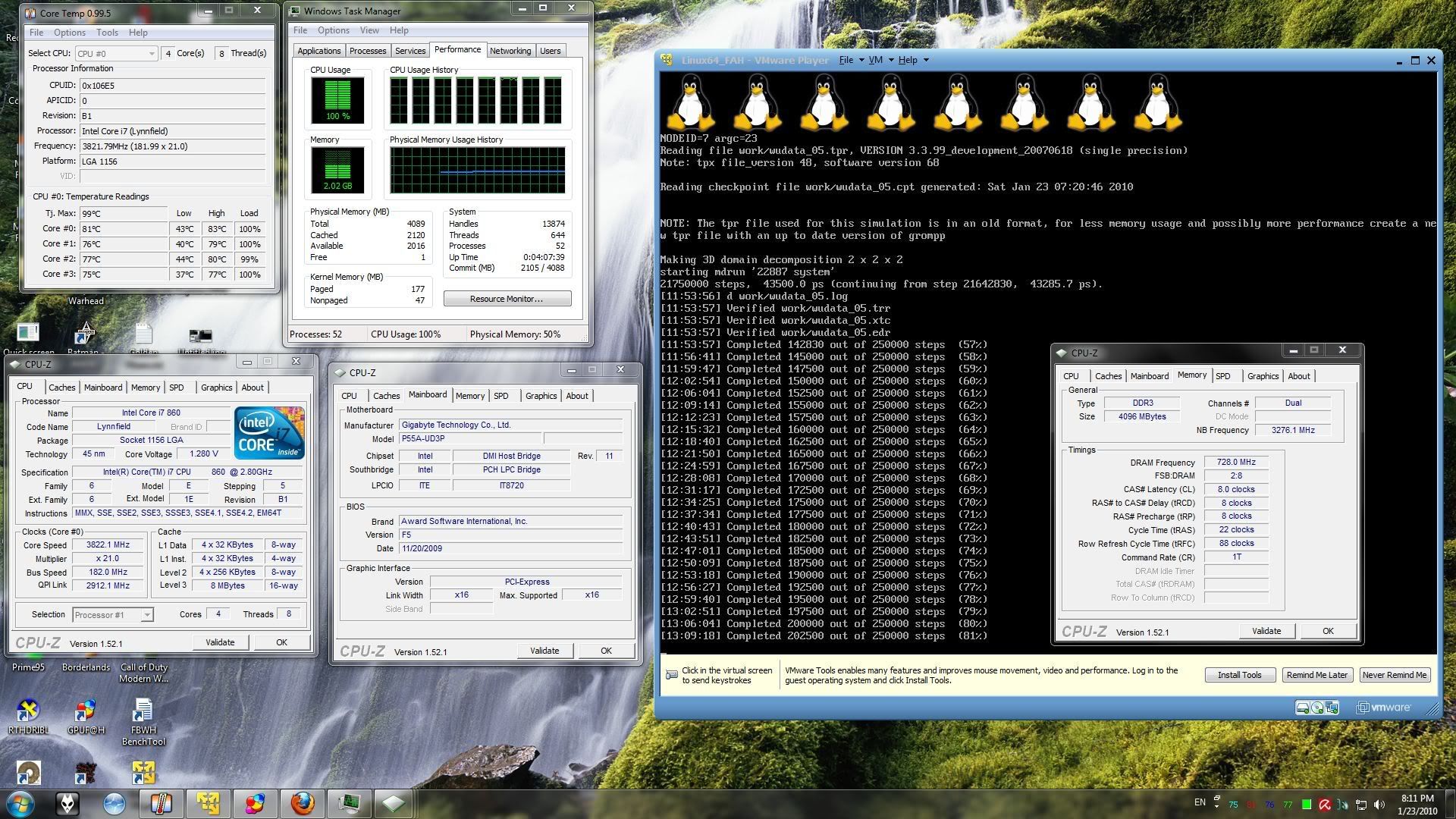This screenshot has width=1456, height=819.
Task: Click Validate in CPU-Z mainboard window
Action: coord(544,651)
